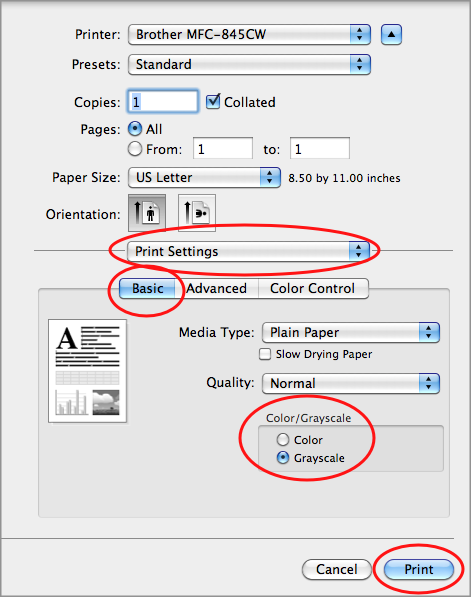
Task: Enable Slow Drying Paper checkbox
Action: pos(265,354)
